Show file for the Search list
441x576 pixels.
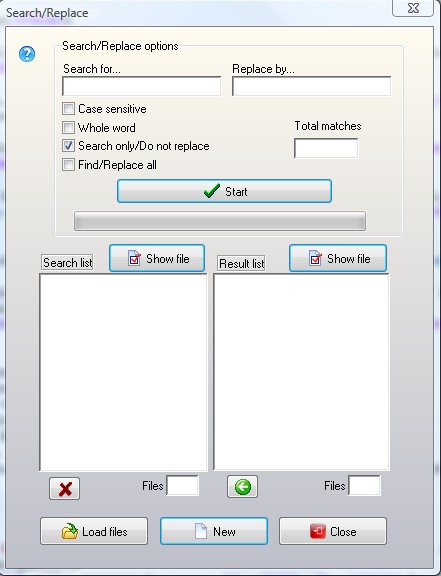click(157, 258)
